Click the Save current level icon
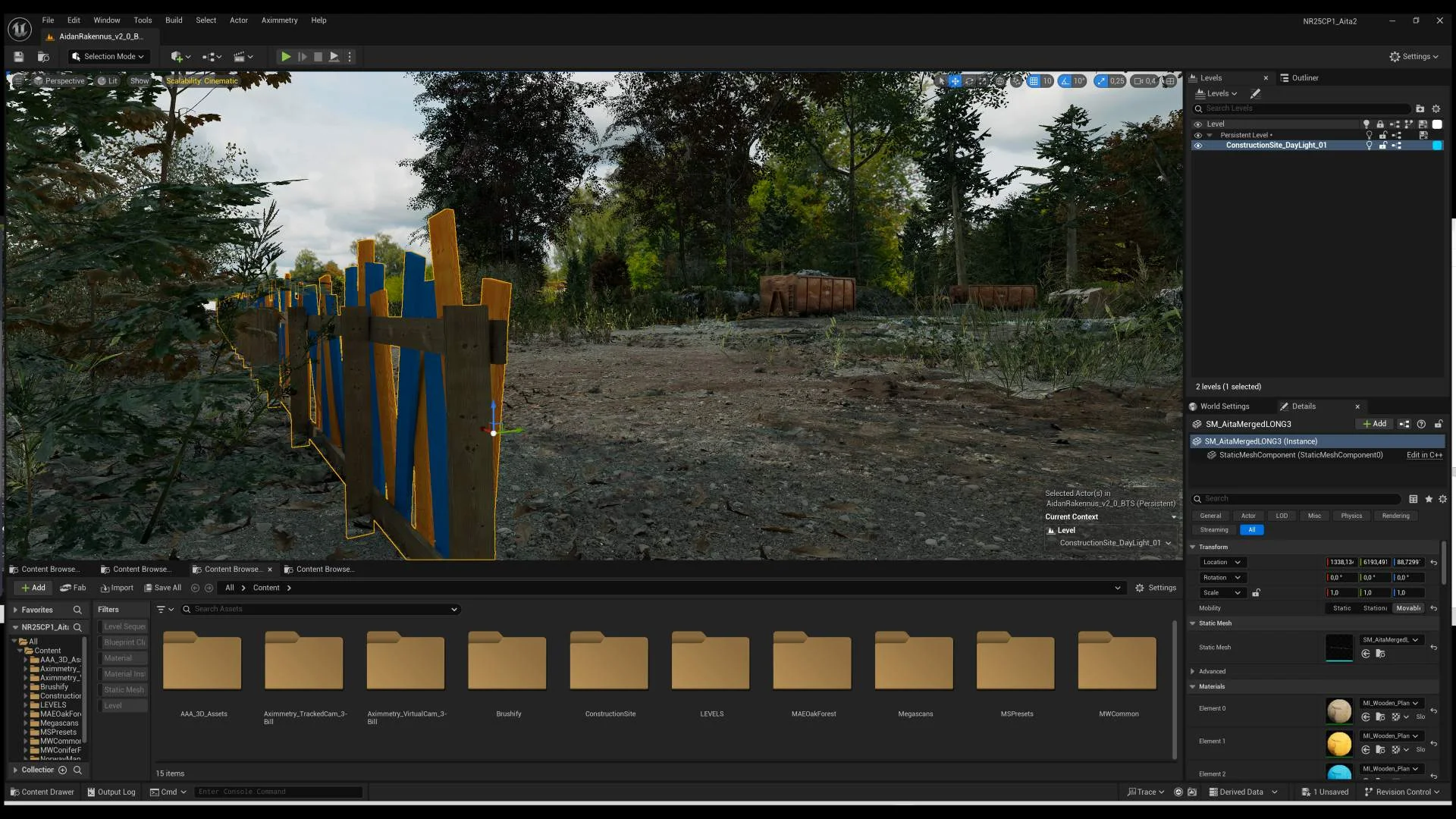This screenshot has width=1456, height=819. (x=19, y=57)
